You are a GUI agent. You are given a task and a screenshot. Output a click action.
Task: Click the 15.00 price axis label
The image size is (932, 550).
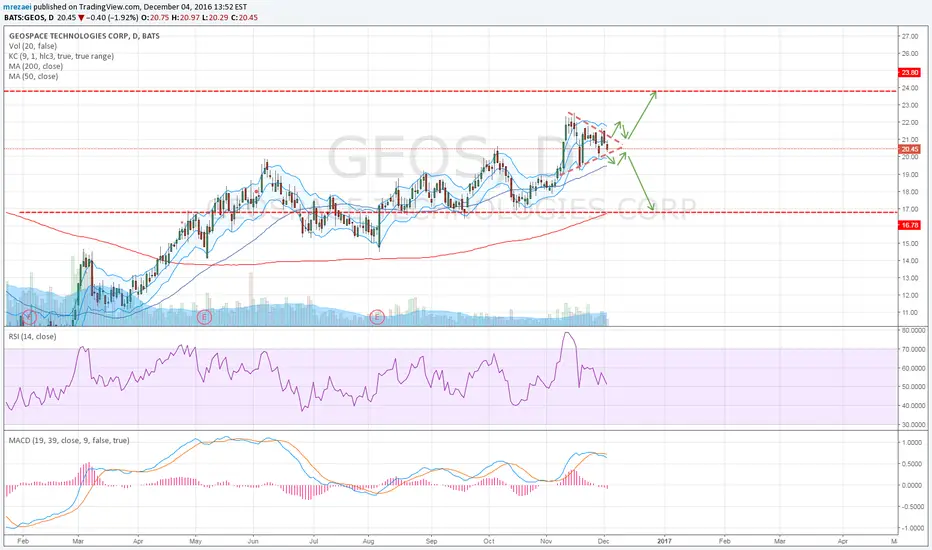[x=910, y=243]
